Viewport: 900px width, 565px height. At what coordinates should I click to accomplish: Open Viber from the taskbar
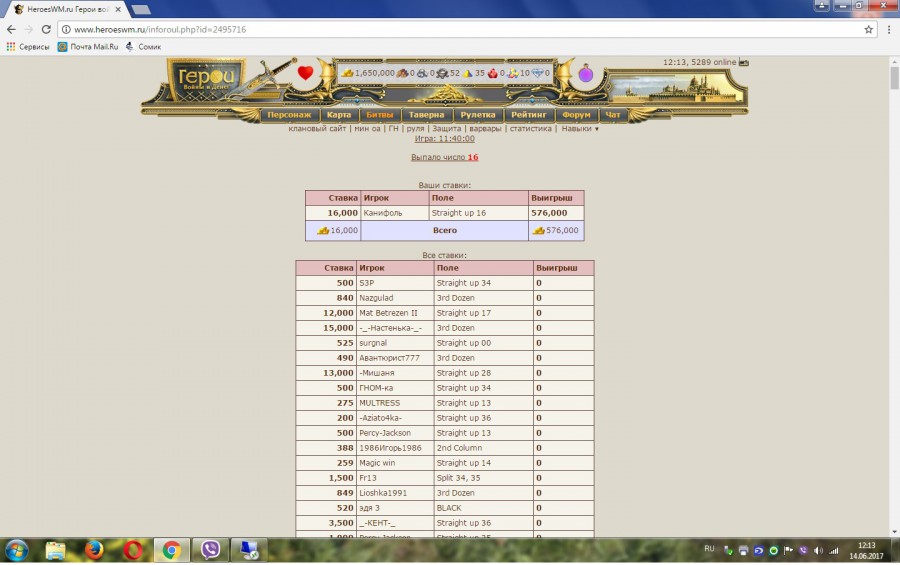click(210, 550)
